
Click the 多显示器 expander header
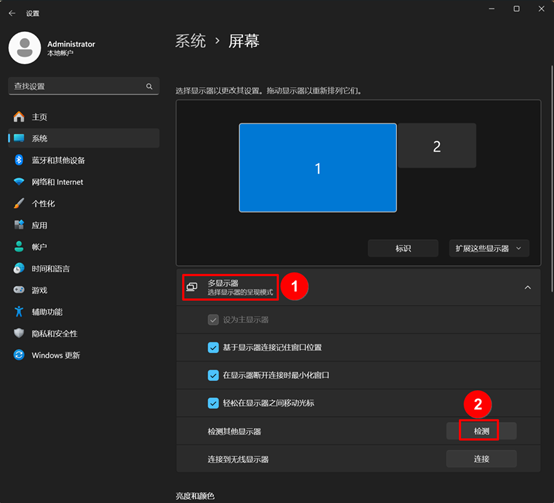tap(358, 287)
